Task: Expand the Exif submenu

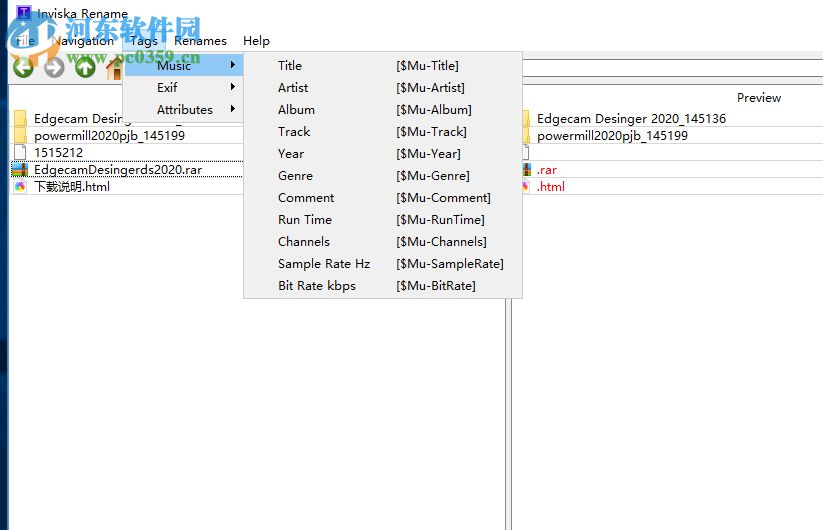Action: 183,87
